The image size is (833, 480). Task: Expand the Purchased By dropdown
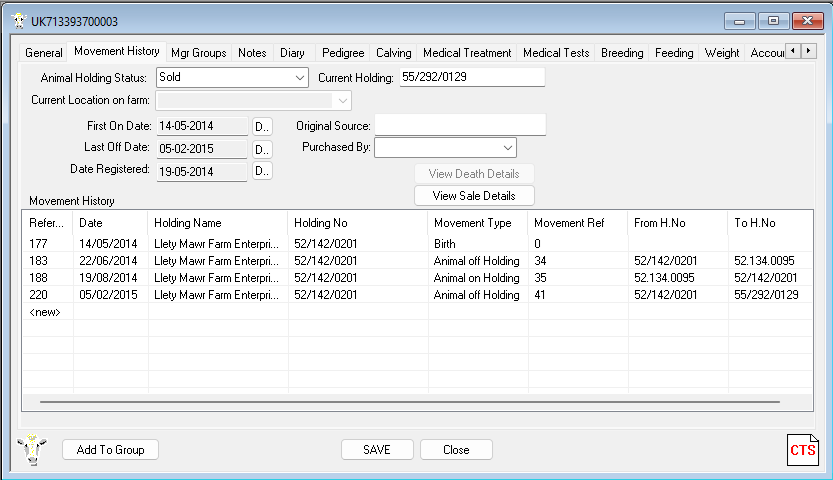click(x=508, y=148)
